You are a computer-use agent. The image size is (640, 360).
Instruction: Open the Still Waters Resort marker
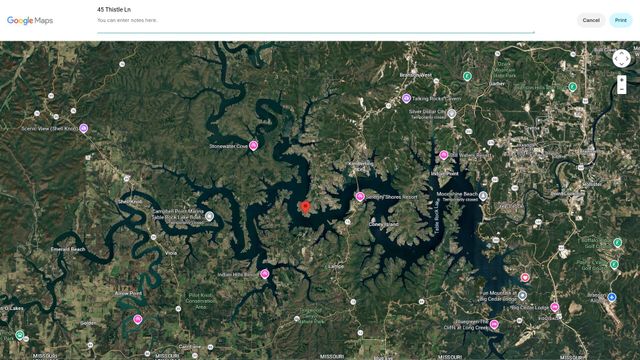point(444,155)
